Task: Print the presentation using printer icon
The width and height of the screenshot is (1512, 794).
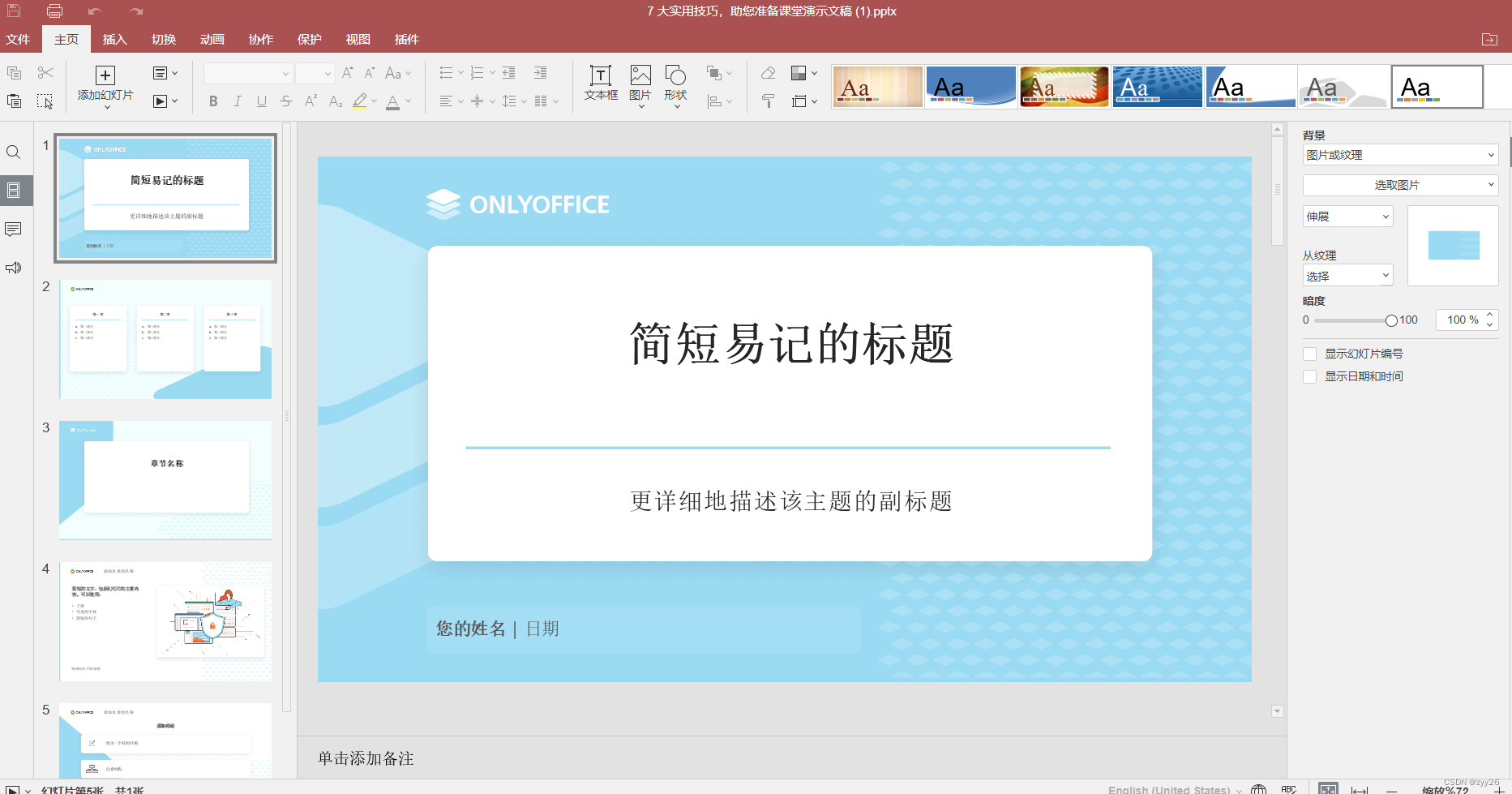Action: (54, 11)
